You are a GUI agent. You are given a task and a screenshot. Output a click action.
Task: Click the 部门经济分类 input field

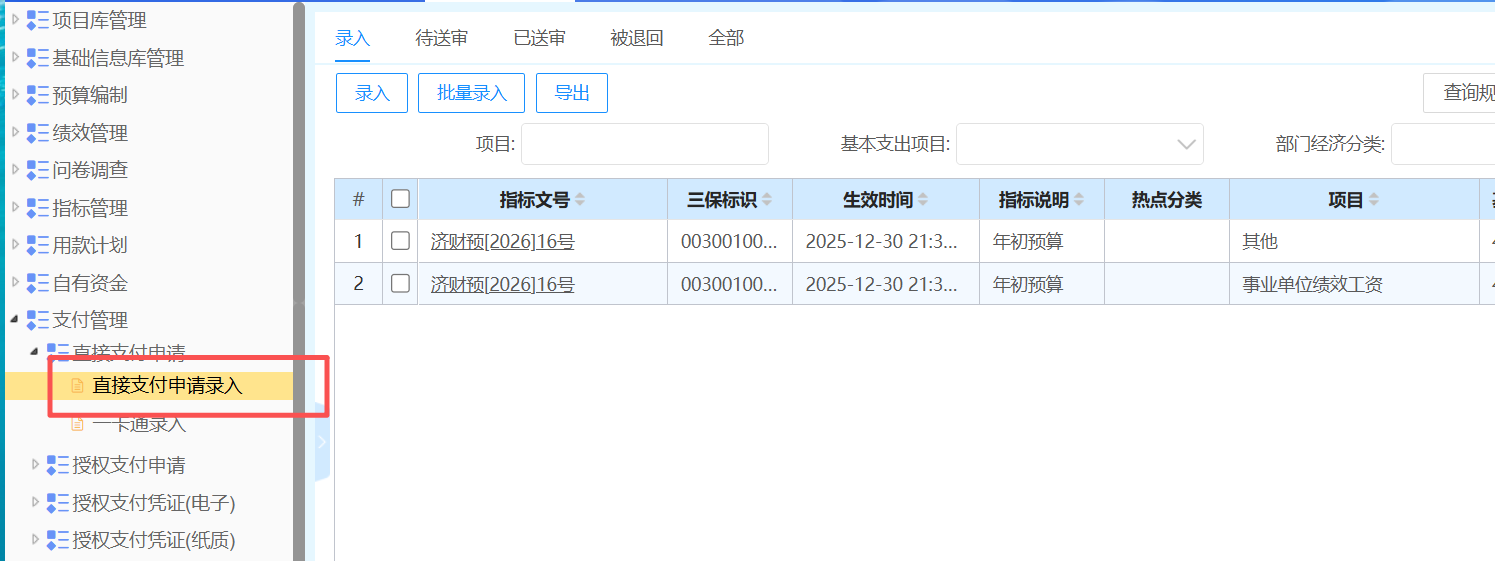[x=1443, y=144]
